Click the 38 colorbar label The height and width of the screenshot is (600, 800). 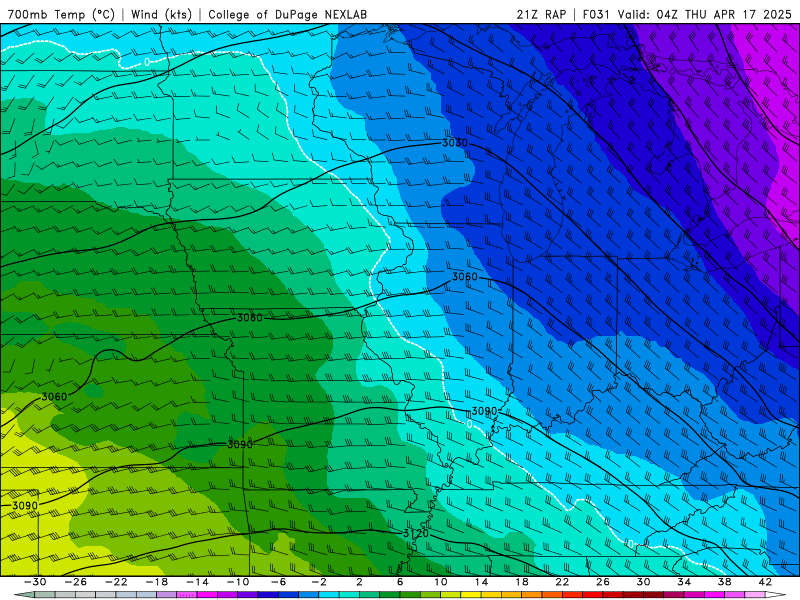[x=724, y=582]
